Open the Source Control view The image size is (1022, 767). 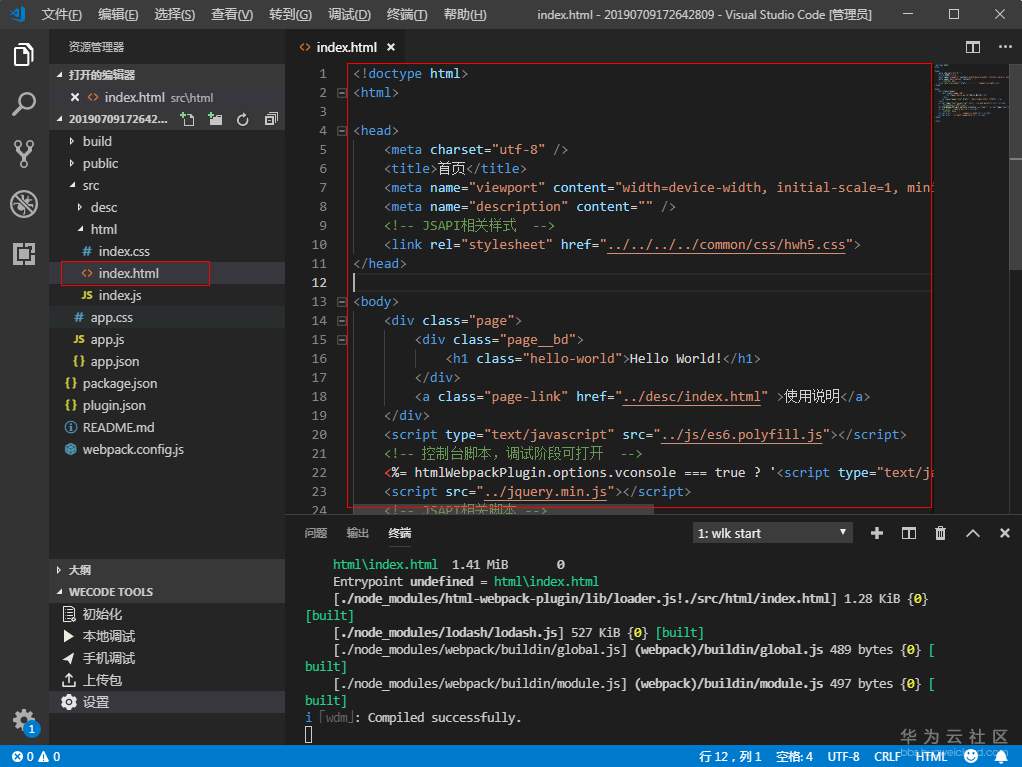click(24, 154)
